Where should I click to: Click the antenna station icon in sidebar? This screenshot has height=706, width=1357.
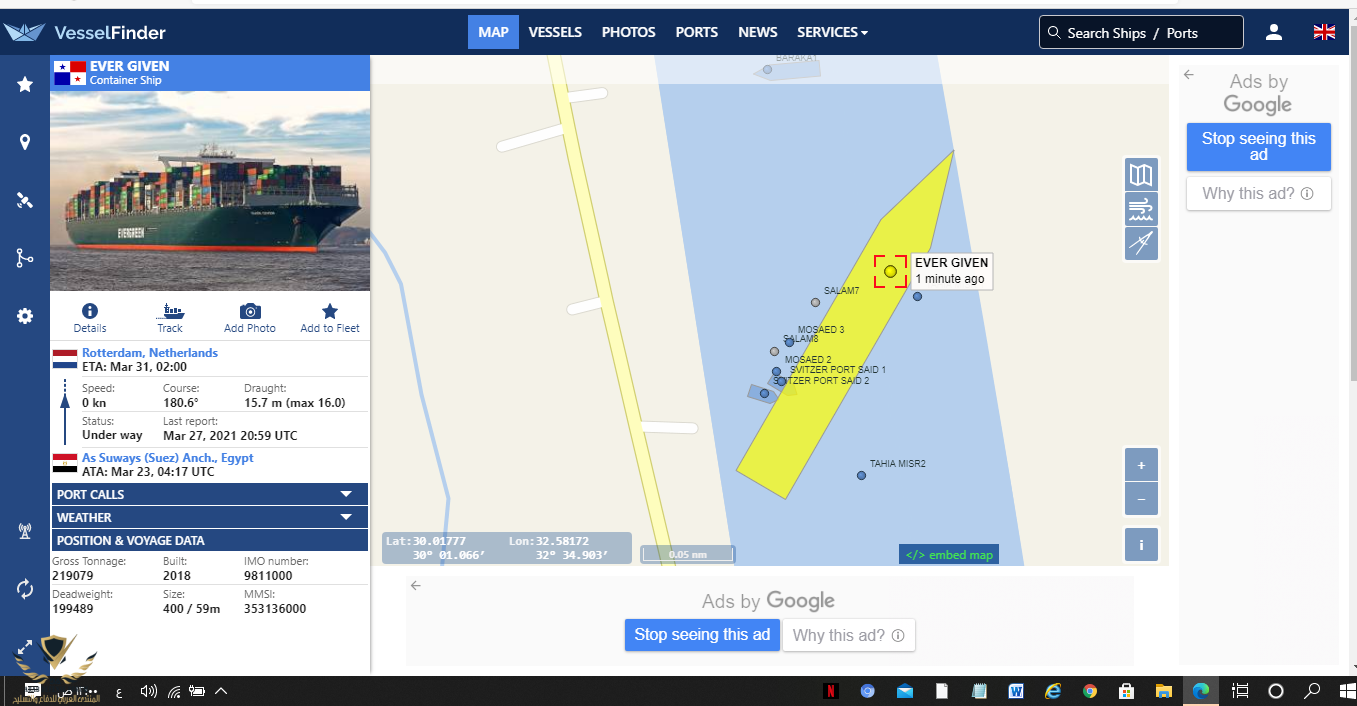tap(25, 531)
